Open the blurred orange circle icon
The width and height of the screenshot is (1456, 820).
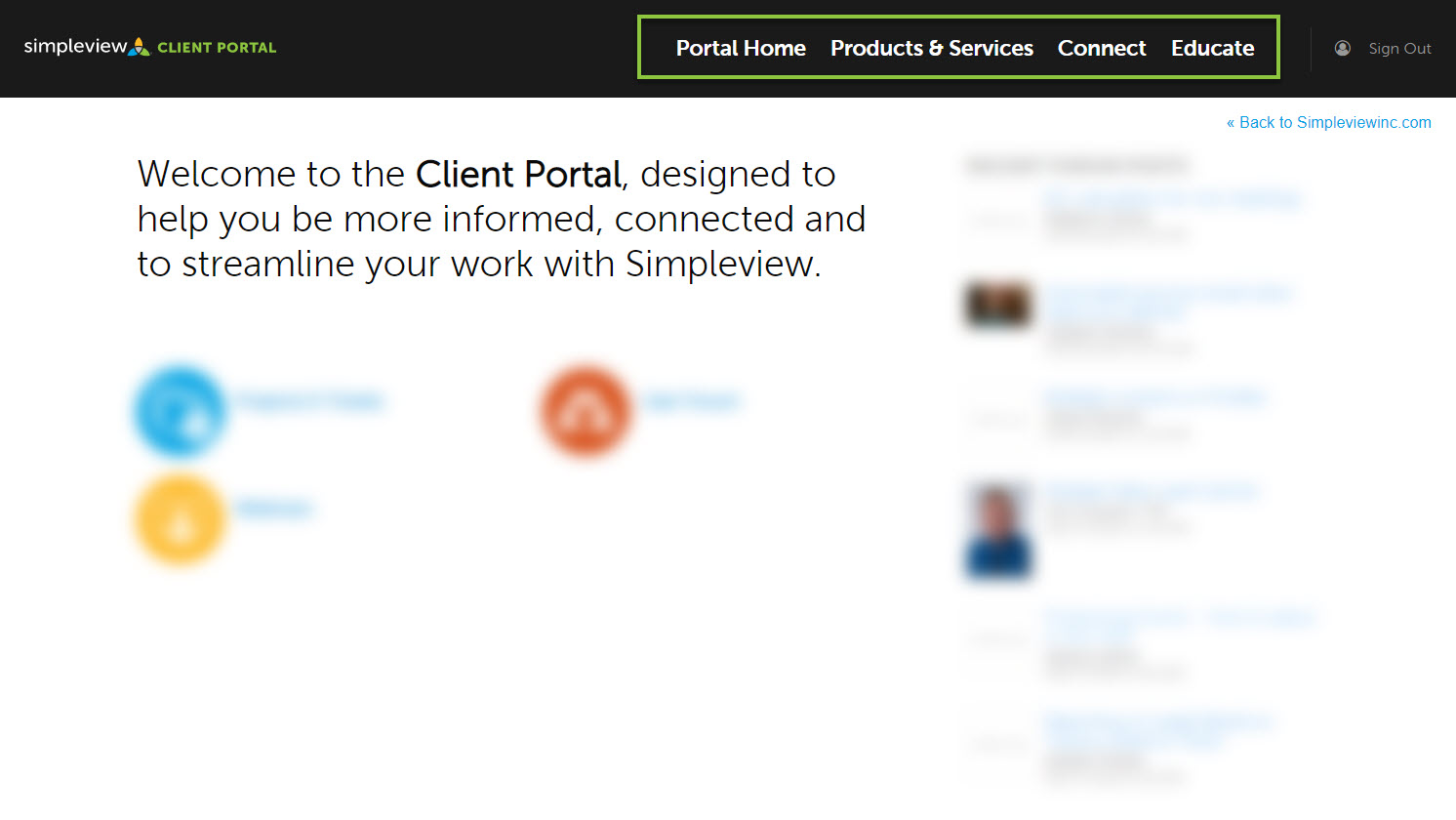586,411
